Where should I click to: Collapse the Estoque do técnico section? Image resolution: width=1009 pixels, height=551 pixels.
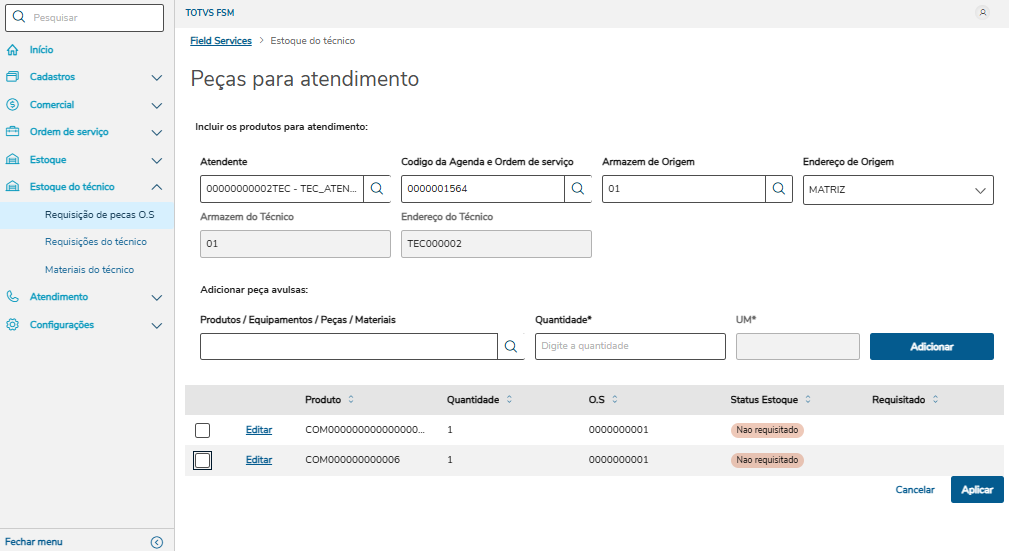(x=156, y=187)
